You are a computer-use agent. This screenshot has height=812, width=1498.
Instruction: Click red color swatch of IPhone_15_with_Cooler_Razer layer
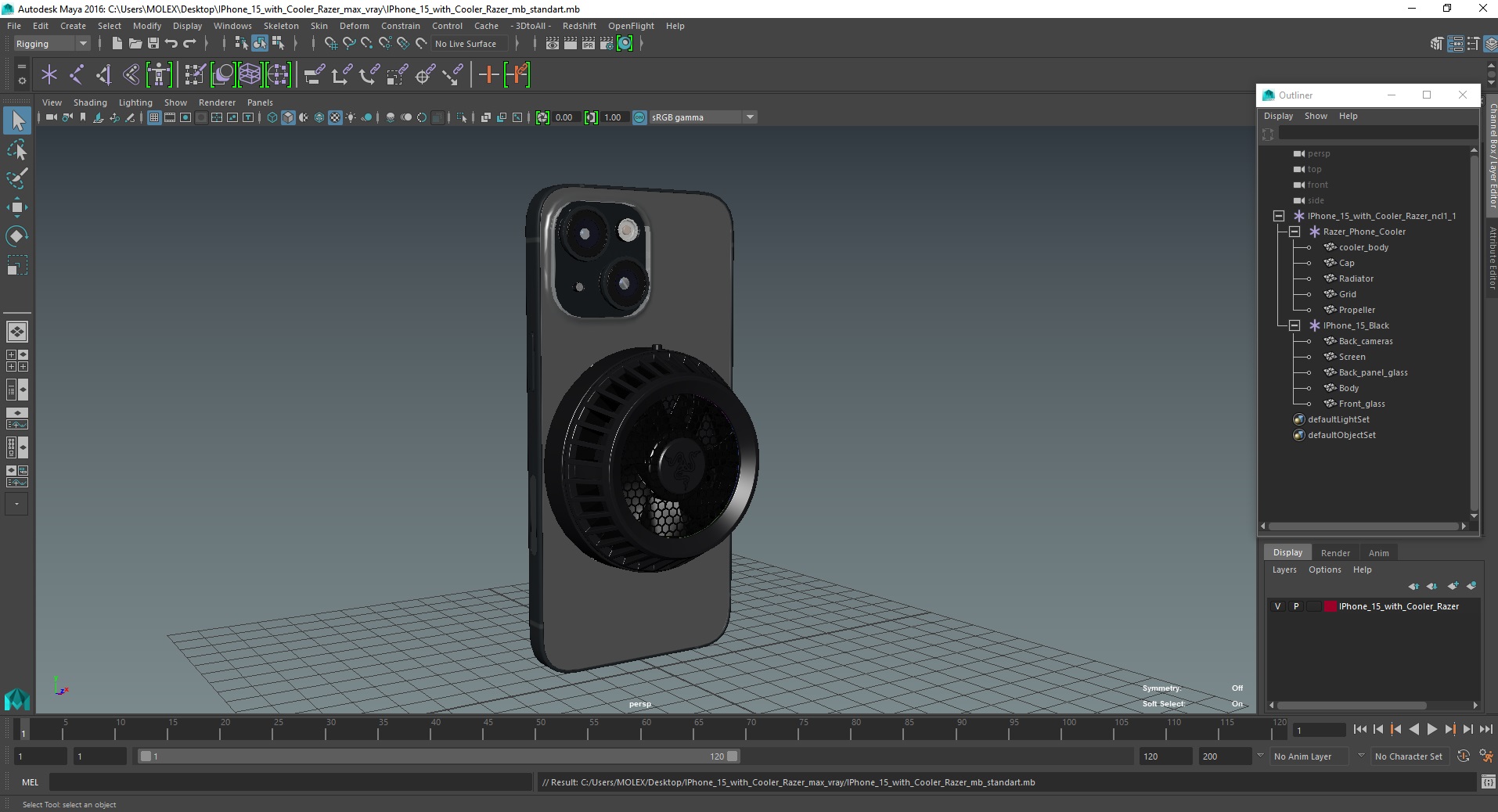pyautogui.click(x=1330, y=606)
